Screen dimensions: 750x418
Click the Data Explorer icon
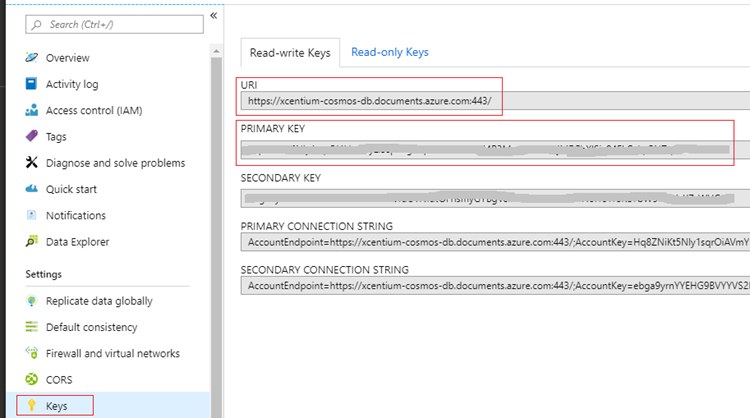32,241
